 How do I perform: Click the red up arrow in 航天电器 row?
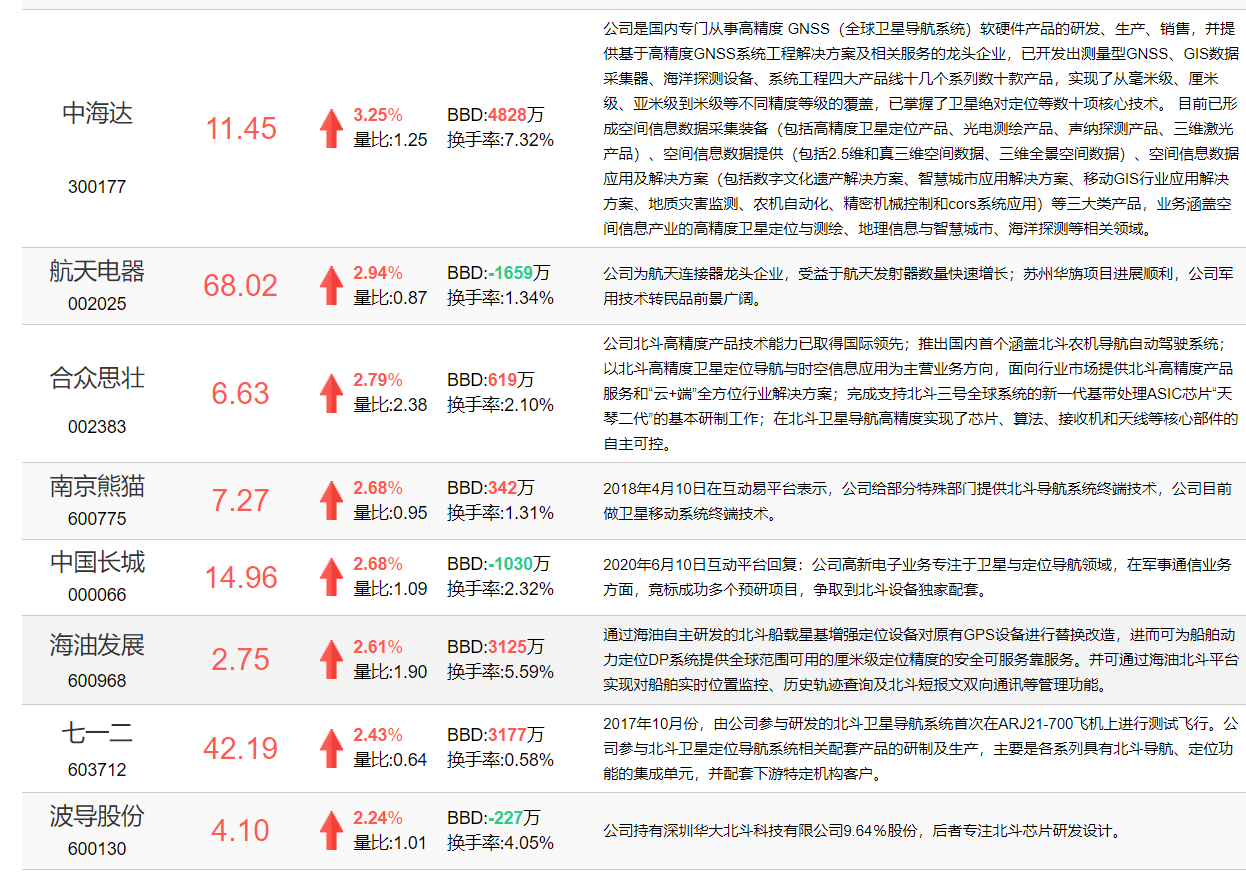click(331, 286)
